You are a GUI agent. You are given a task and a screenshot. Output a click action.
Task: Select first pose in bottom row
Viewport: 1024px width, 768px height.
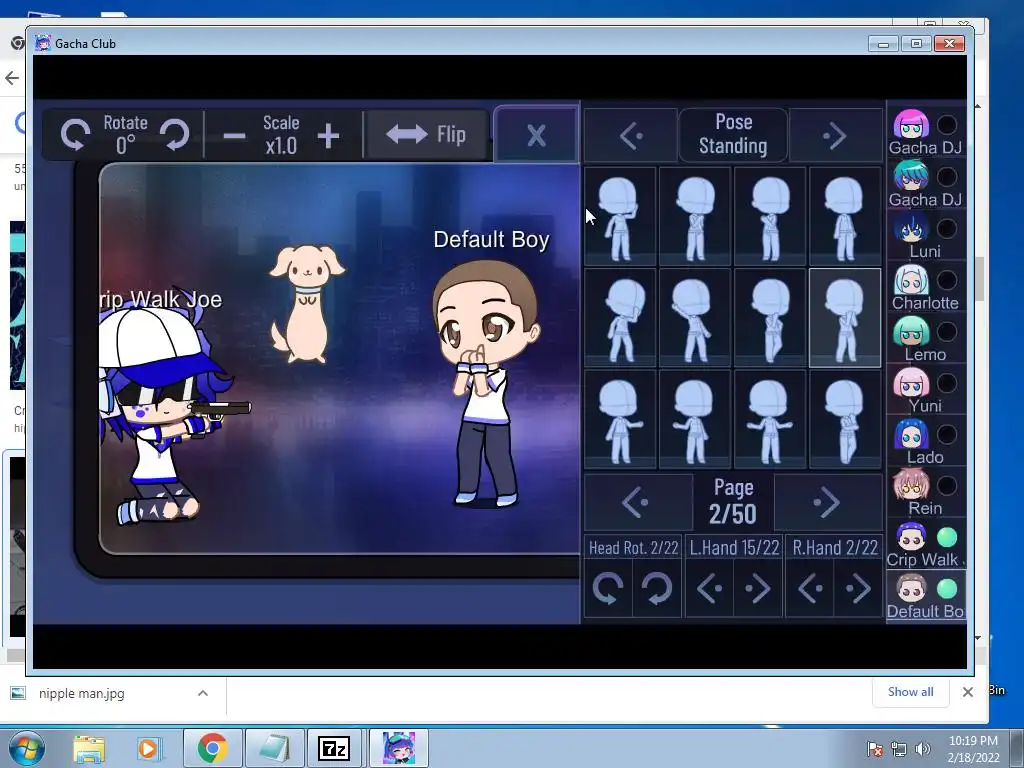click(x=620, y=419)
